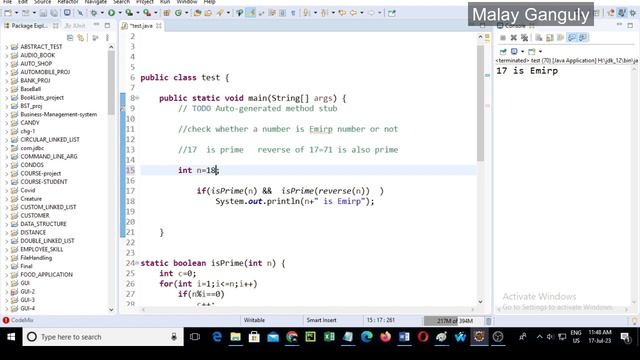This screenshot has width=640, height=360.
Task: Click the Last Edit Location arrow icon
Action: coord(342,13)
